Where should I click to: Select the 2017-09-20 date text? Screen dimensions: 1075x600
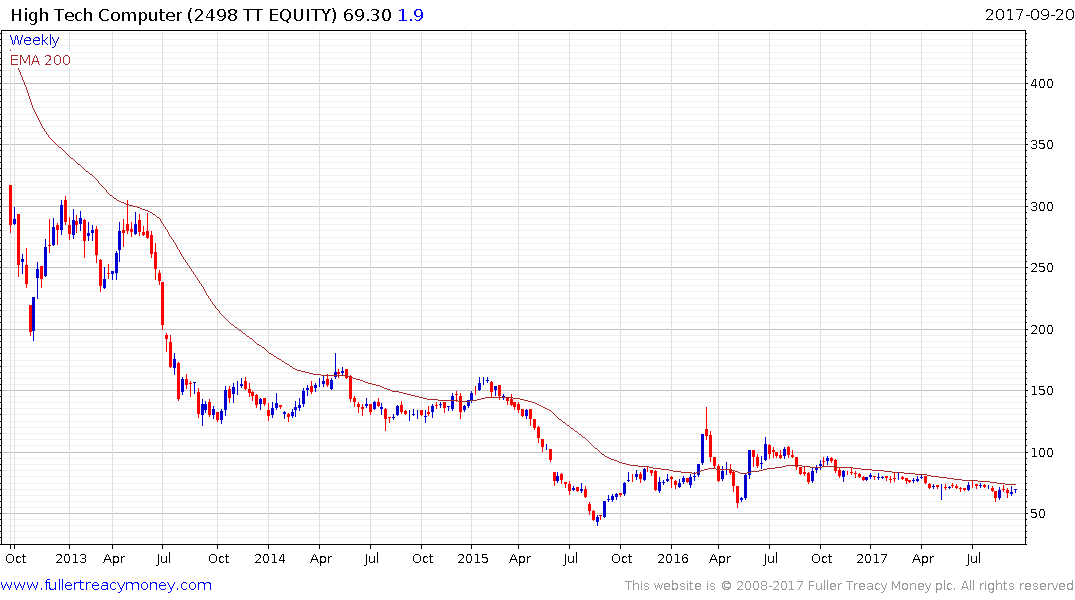click(1029, 15)
